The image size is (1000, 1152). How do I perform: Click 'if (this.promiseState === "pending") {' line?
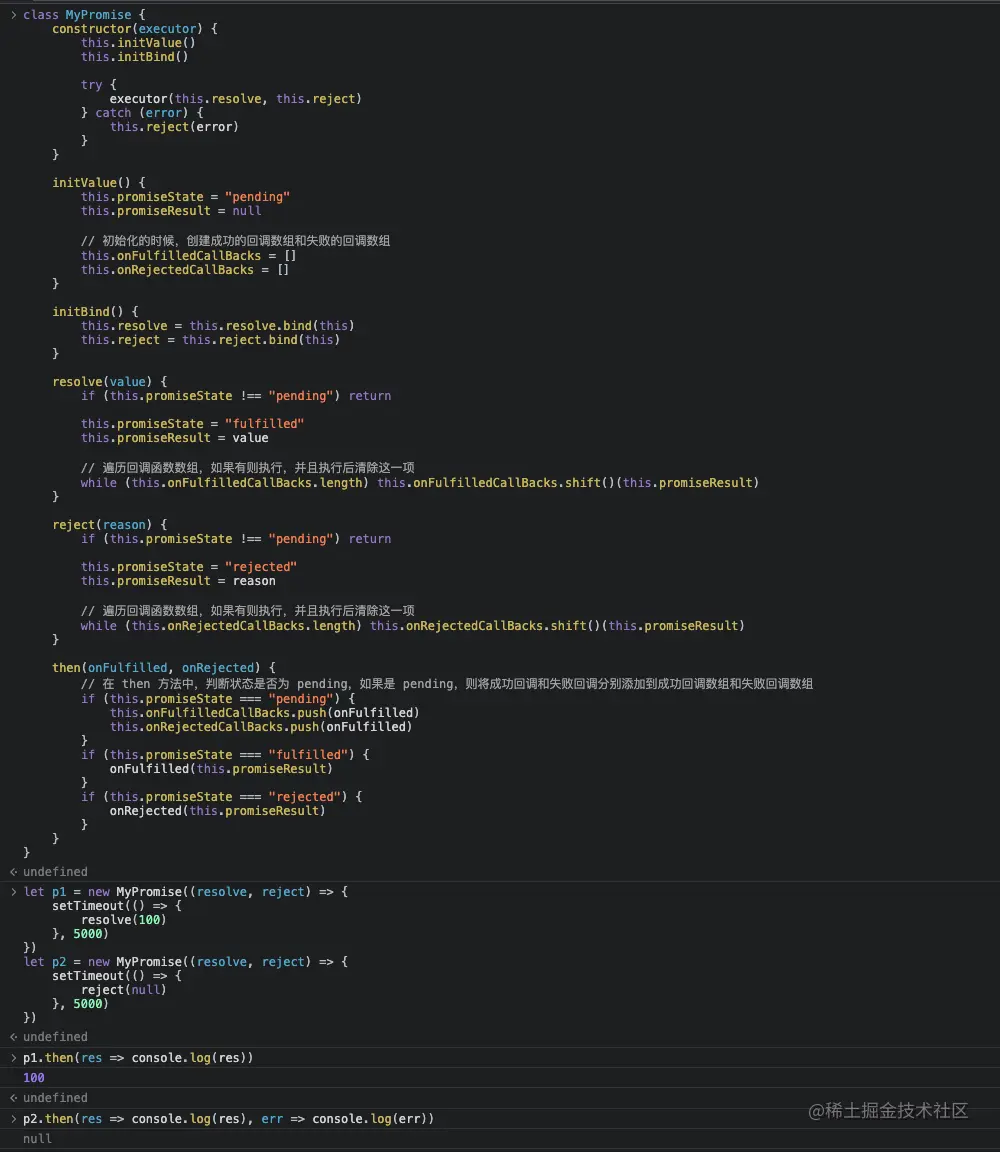tap(217, 699)
